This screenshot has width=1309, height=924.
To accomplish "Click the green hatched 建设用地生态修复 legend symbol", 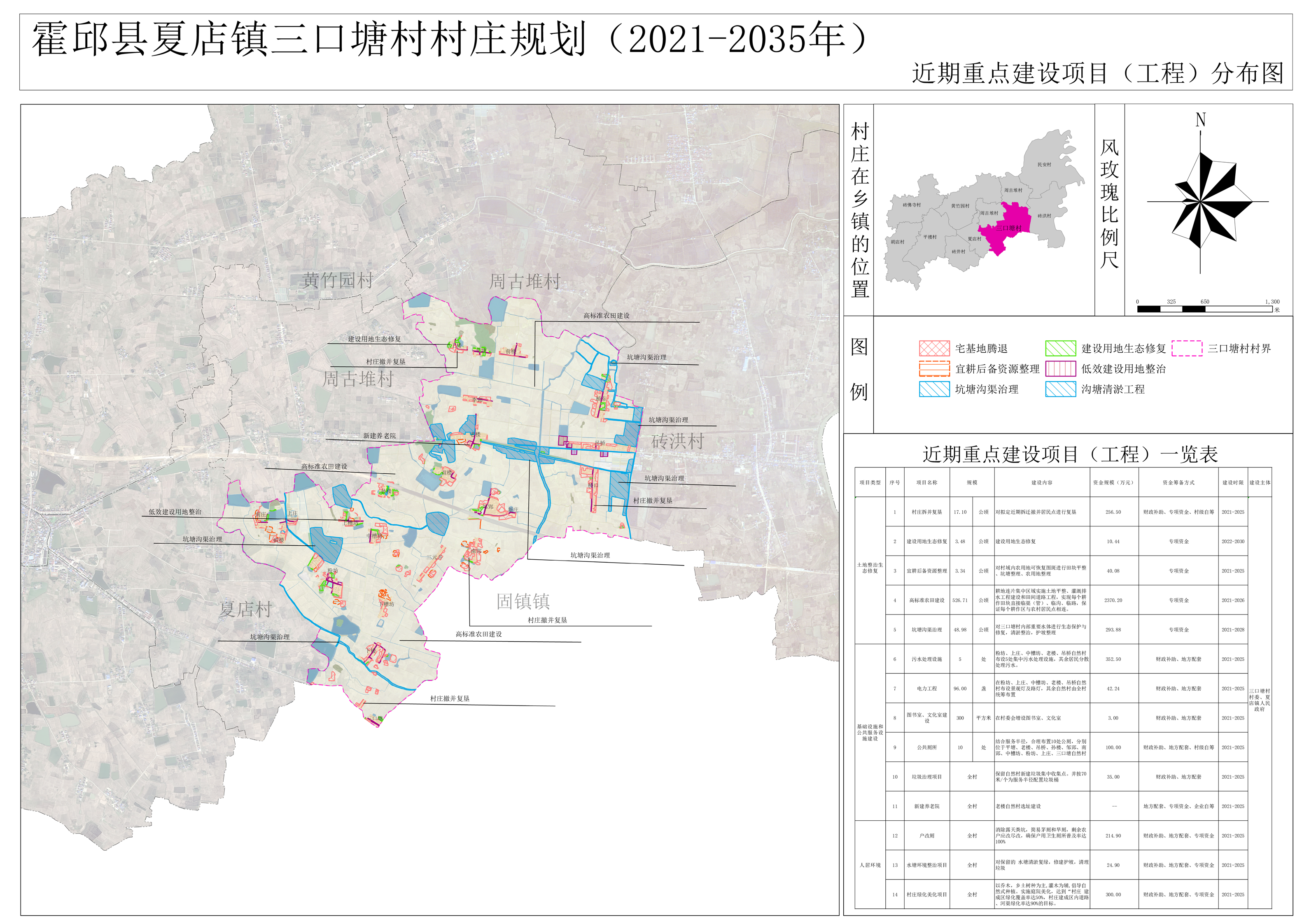I will coord(1060,348).
